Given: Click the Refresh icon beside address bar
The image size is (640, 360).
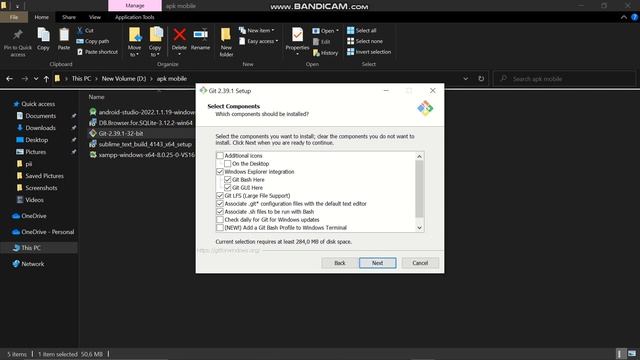Looking at the screenshot, I should click(x=481, y=79).
